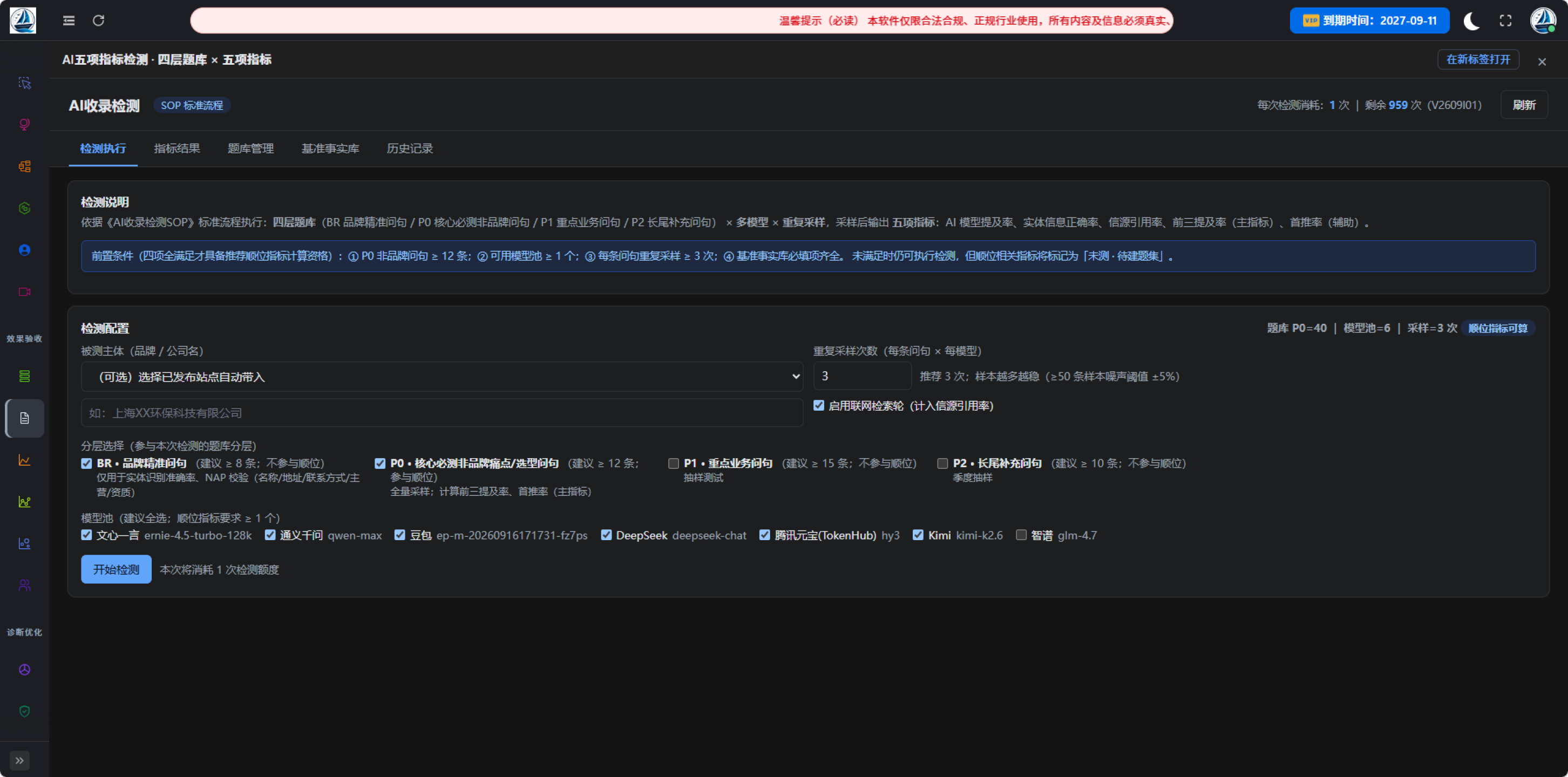Toggle the sidebar menu collapse icon
The width and height of the screenshot is (1568, 777).
coord(69,21)
